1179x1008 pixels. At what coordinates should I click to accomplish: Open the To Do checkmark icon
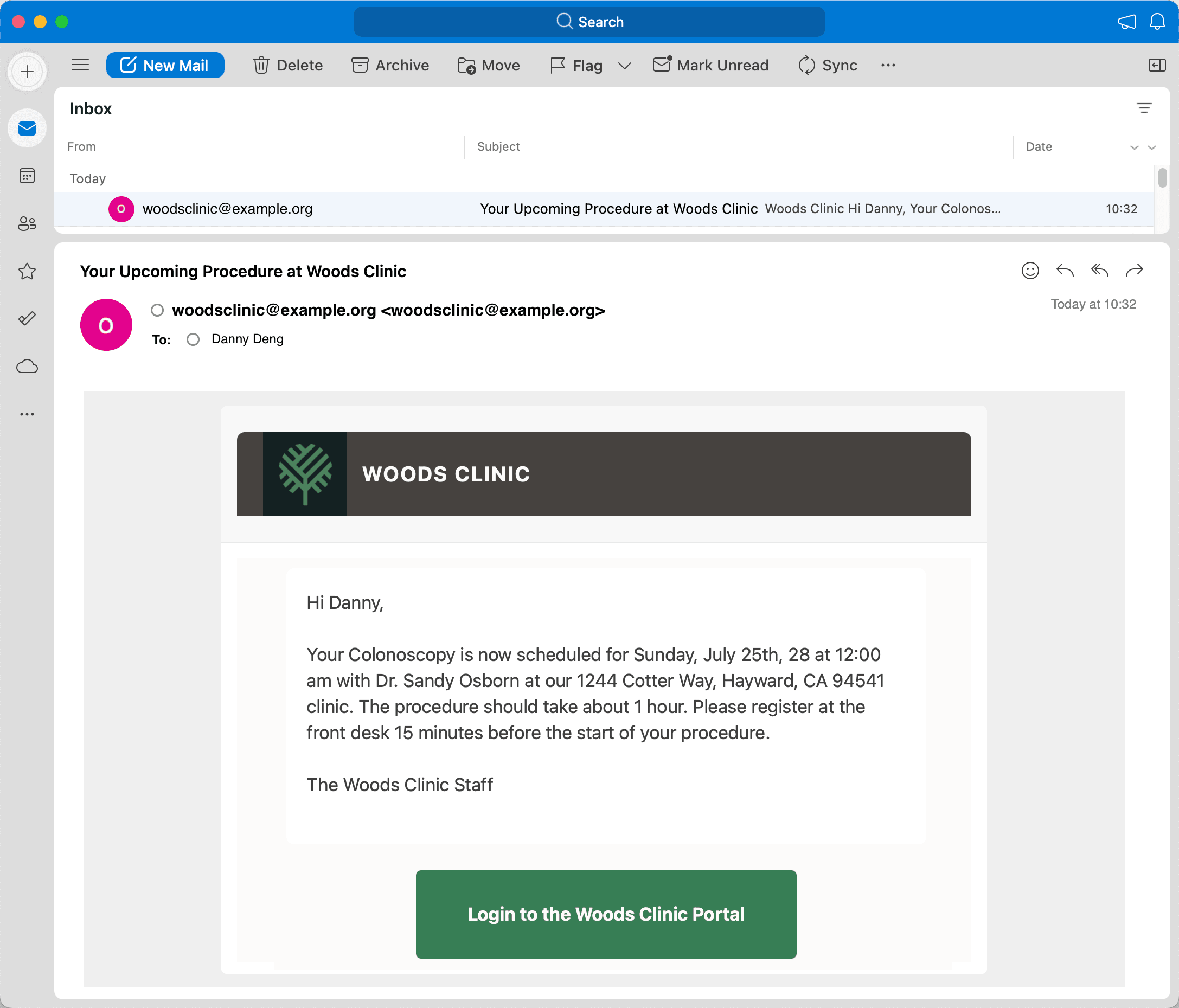27,318
